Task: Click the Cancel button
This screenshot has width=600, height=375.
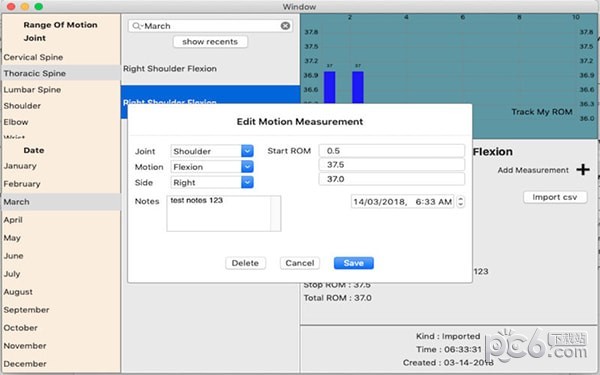Action: tap(300, 263)
